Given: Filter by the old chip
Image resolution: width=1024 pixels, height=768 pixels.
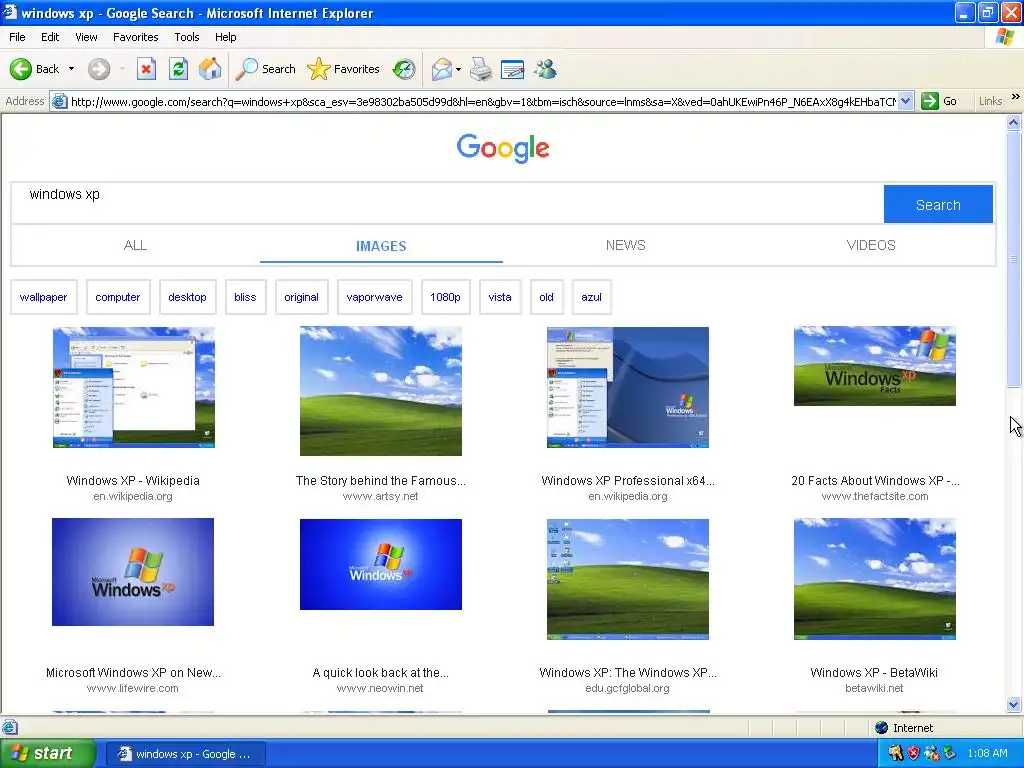Looking at the screenshot, I should coord(547,297).
